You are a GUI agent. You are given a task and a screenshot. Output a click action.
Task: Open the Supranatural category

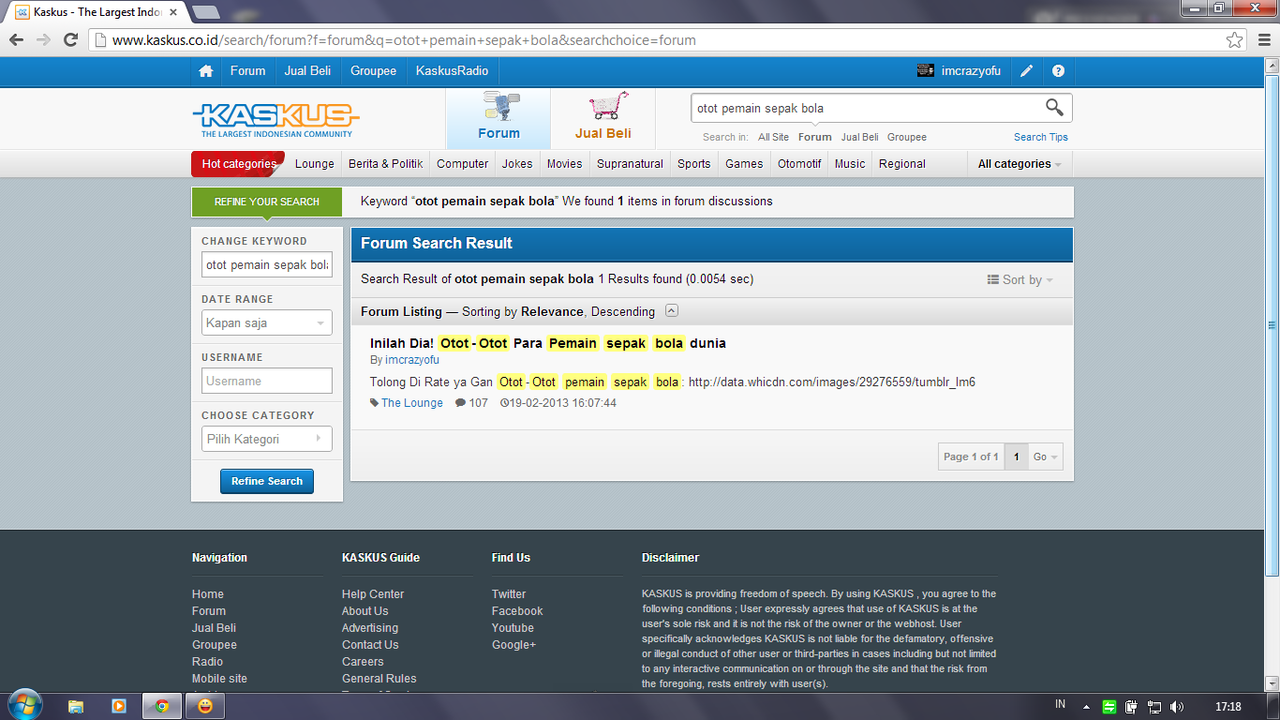coord(630,164)
